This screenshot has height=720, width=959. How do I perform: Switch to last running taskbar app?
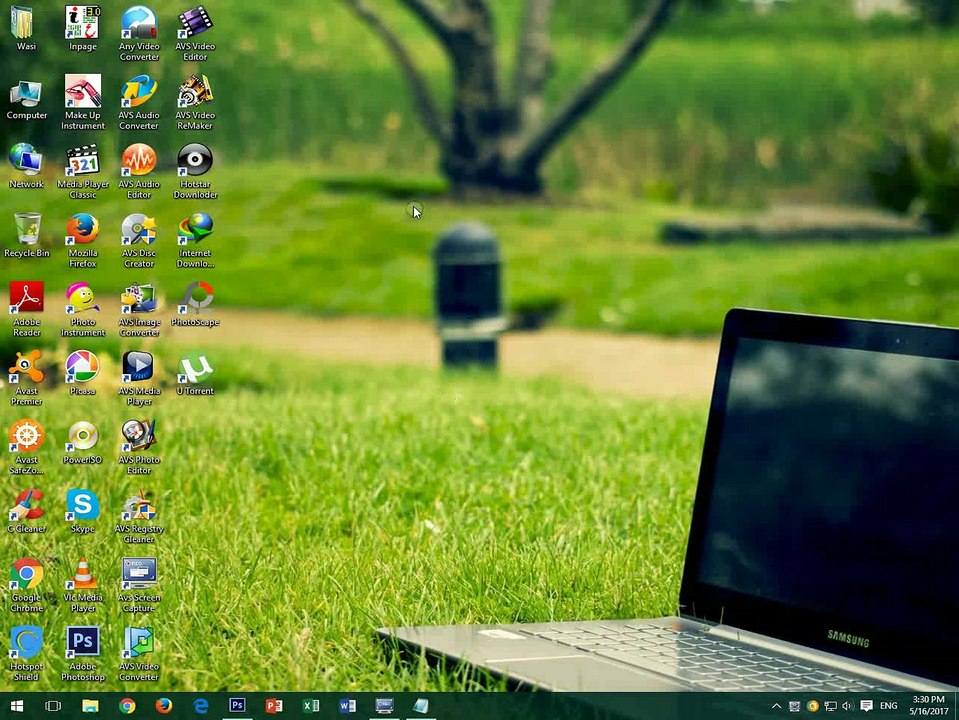421,706
